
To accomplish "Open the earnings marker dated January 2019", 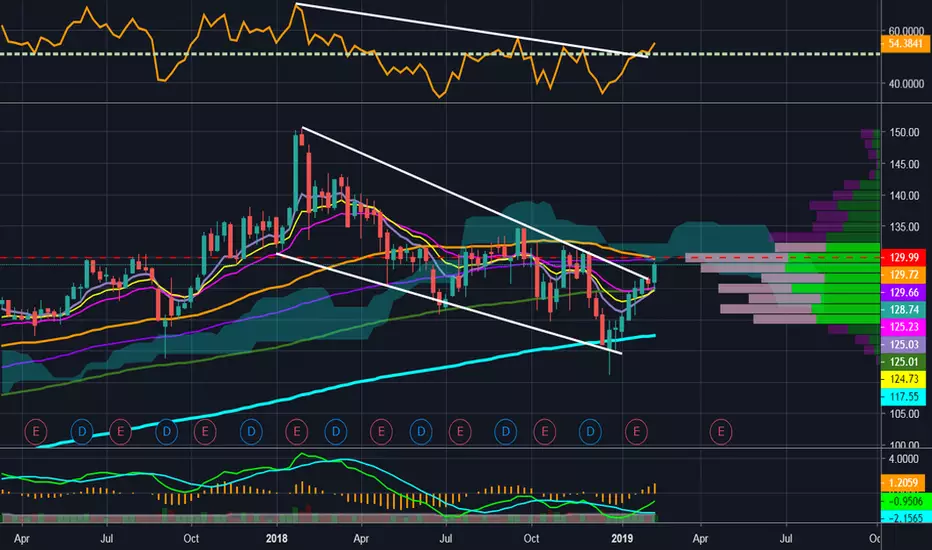I will click(636, 431).
